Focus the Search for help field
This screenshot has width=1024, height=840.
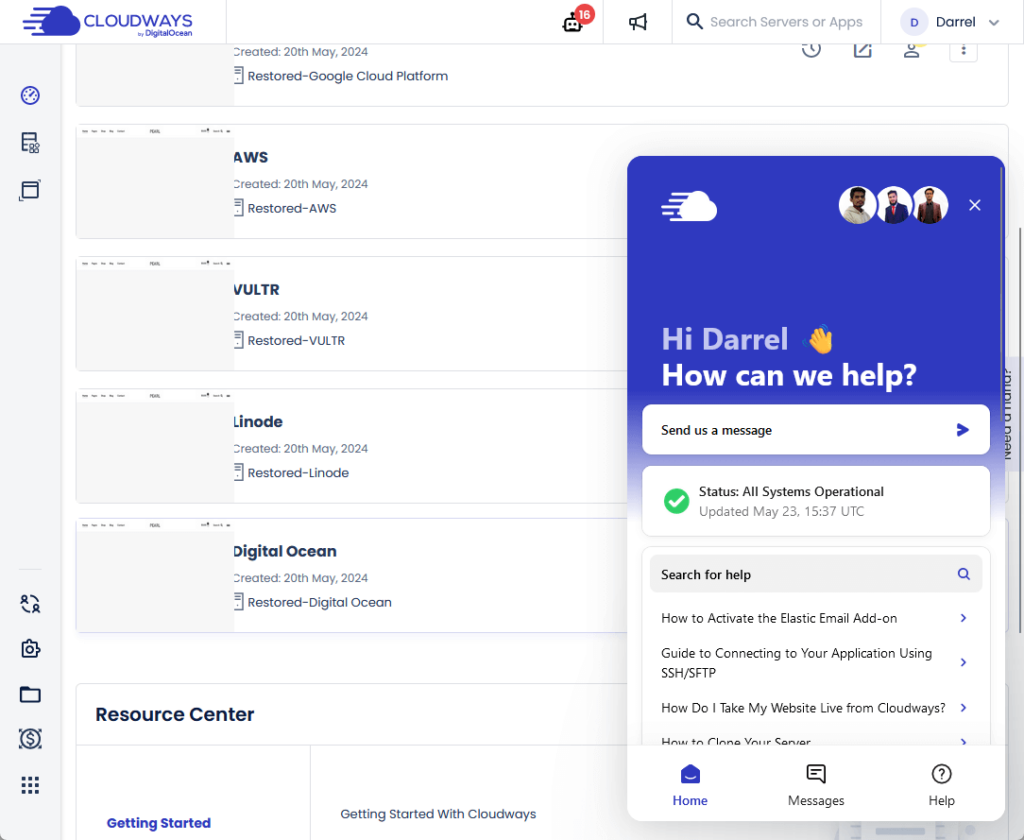click(816, 574)
